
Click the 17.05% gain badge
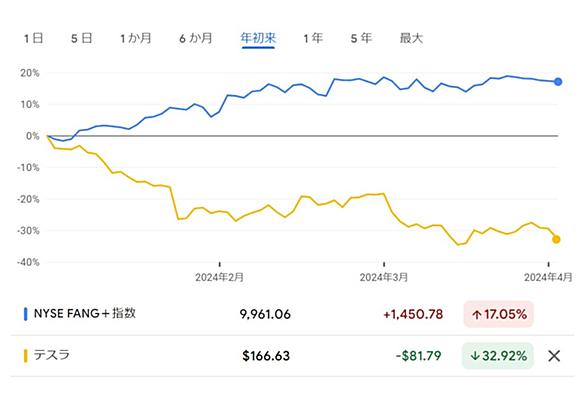point(499,314)
